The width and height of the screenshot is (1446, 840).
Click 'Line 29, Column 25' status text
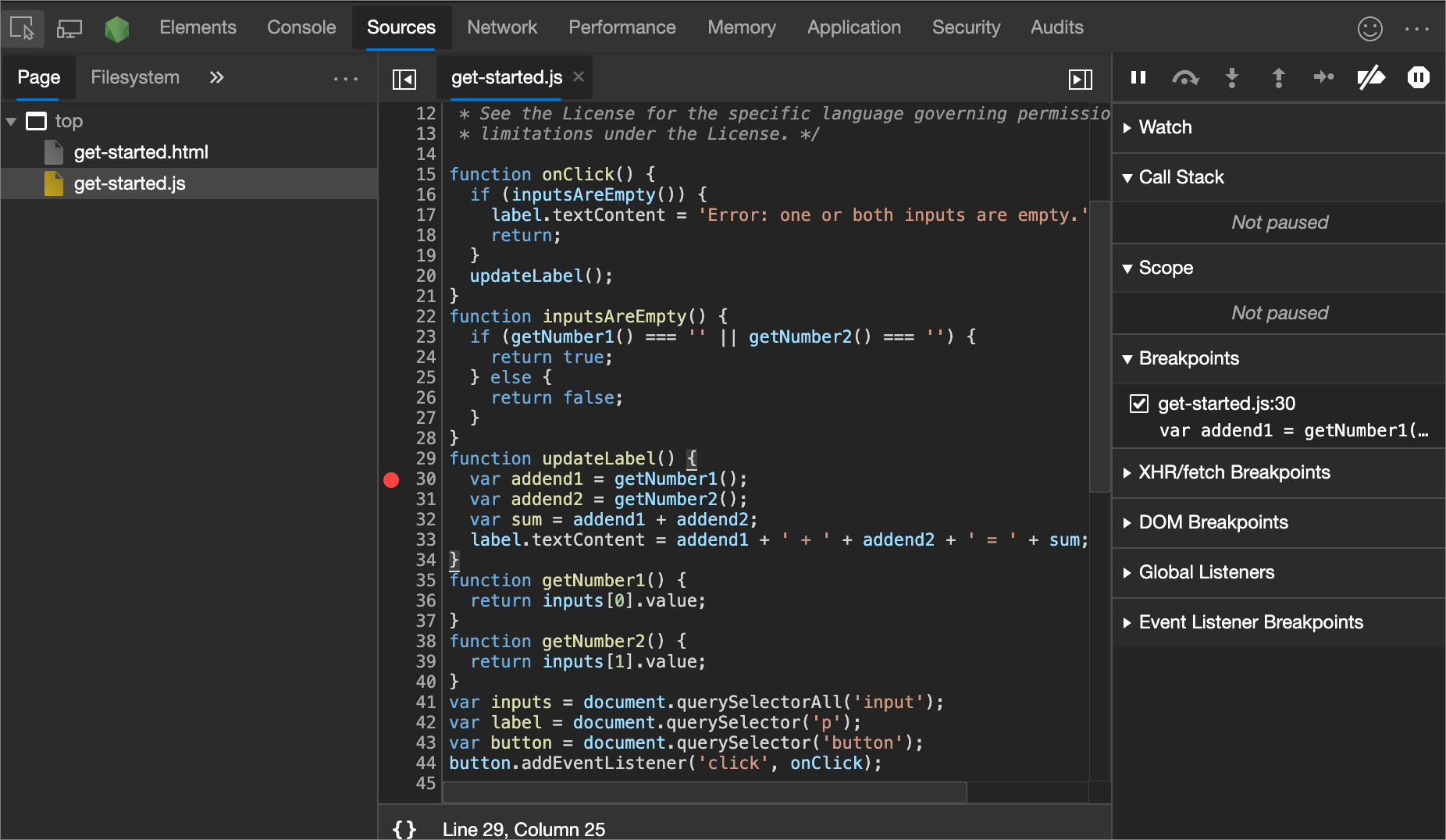(524, 829)
